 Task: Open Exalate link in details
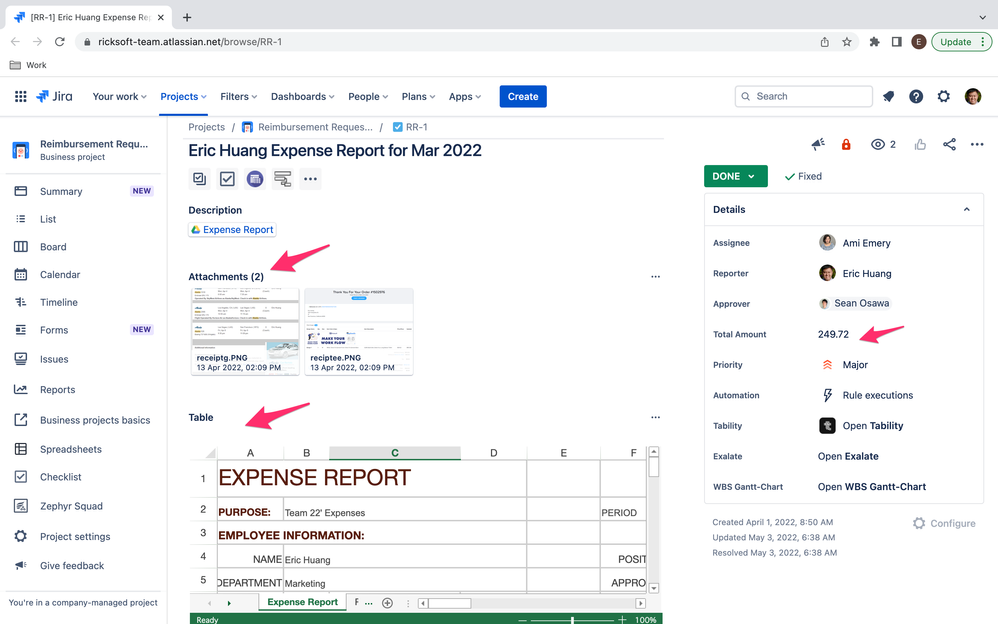[848, 456]
